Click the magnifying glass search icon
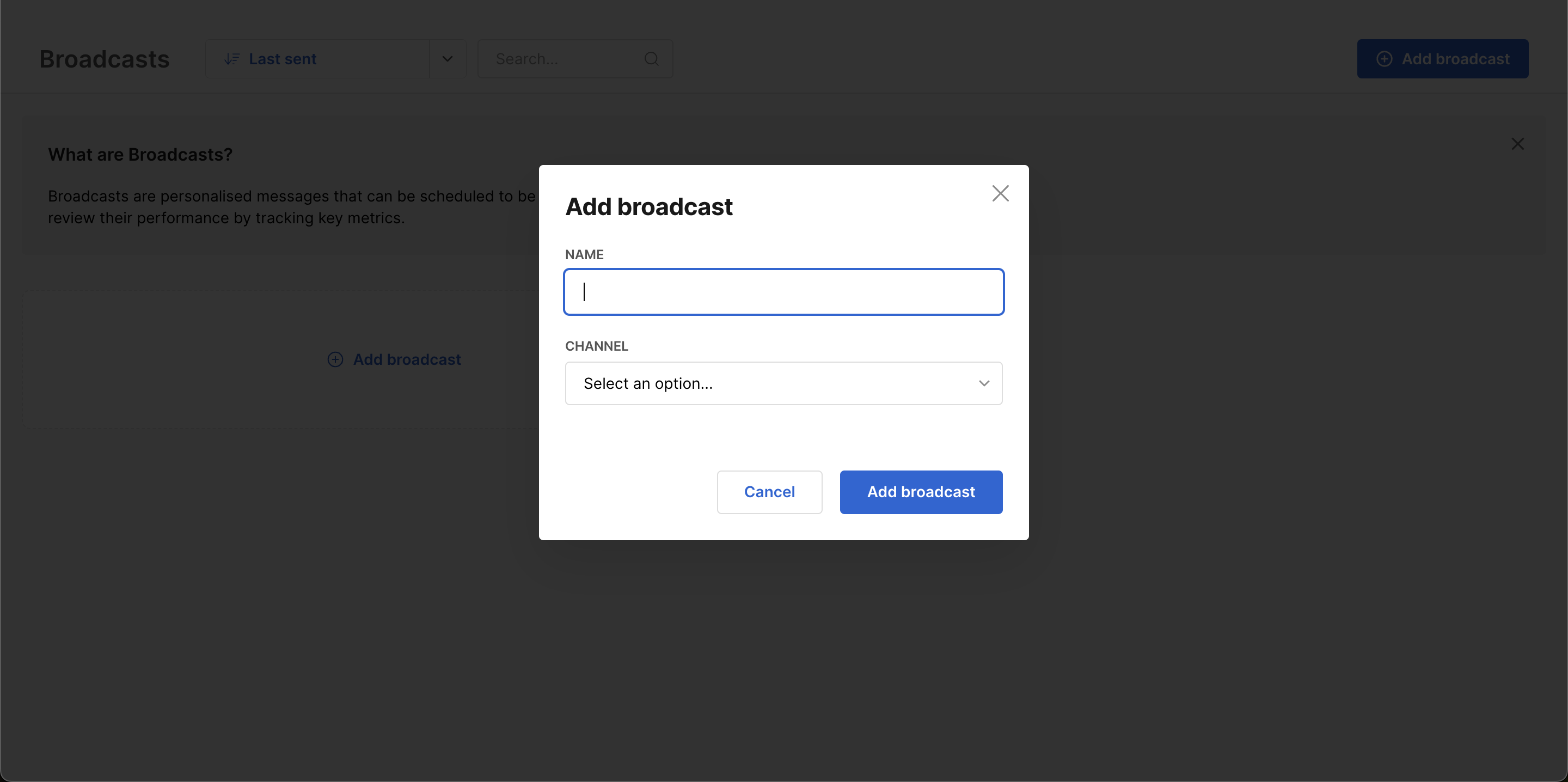The height and width of the screenshot is (782, 1568). (651, 59)
